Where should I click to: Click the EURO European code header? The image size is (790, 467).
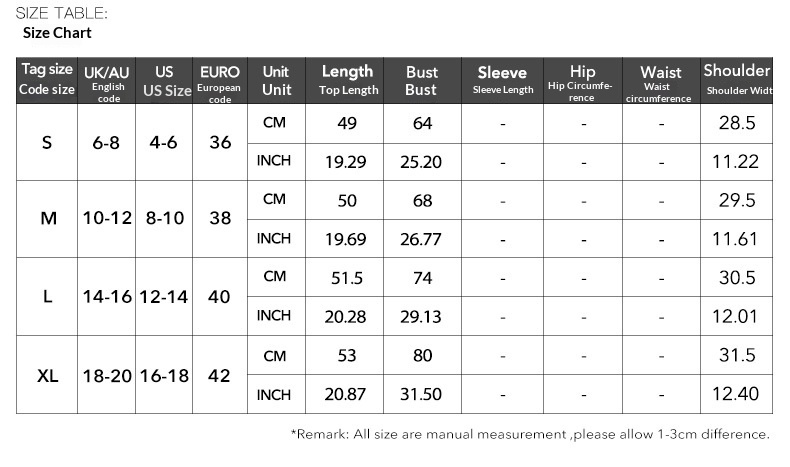[x=220, y=80]
